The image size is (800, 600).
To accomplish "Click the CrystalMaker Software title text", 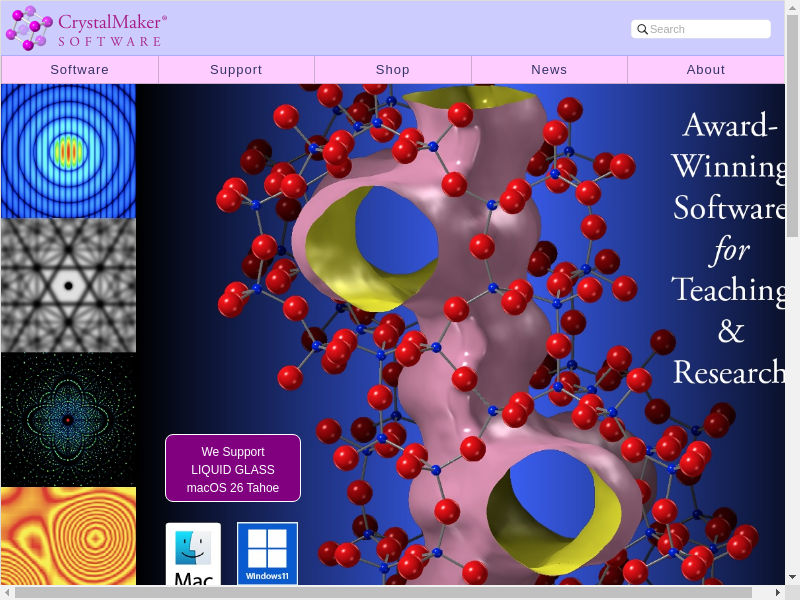I will click(112, 29).
